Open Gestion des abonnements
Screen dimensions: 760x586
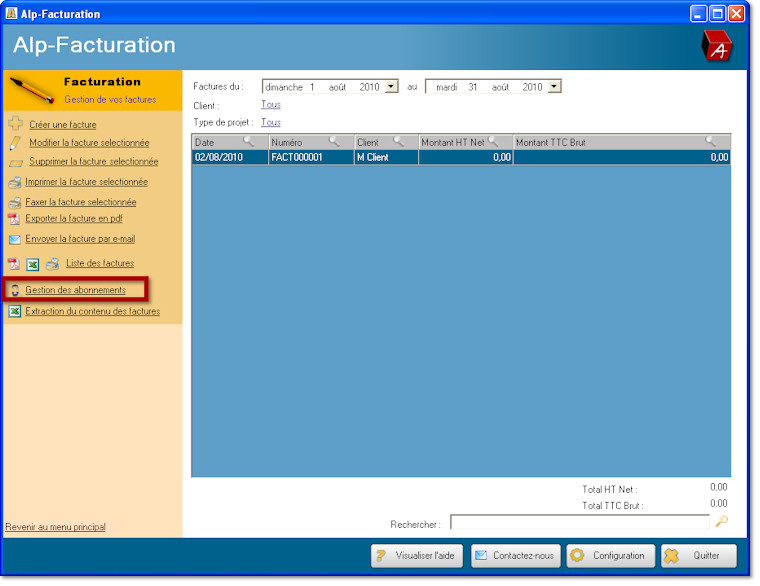75,290
